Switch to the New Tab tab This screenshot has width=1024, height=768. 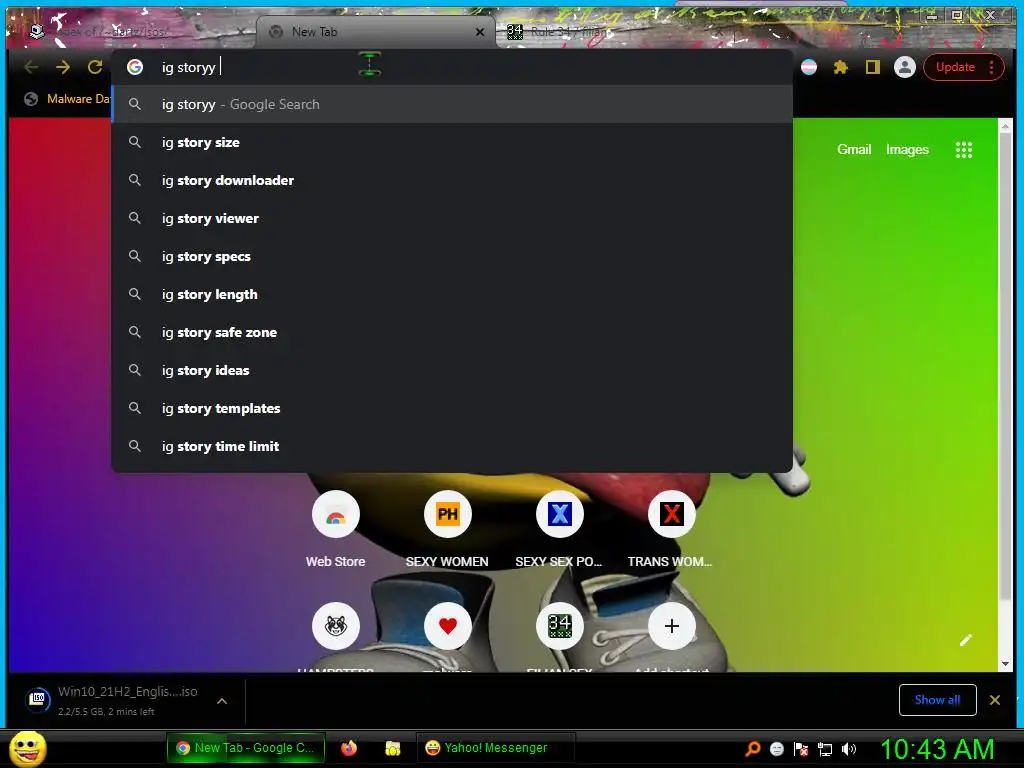tap(376, 31)
